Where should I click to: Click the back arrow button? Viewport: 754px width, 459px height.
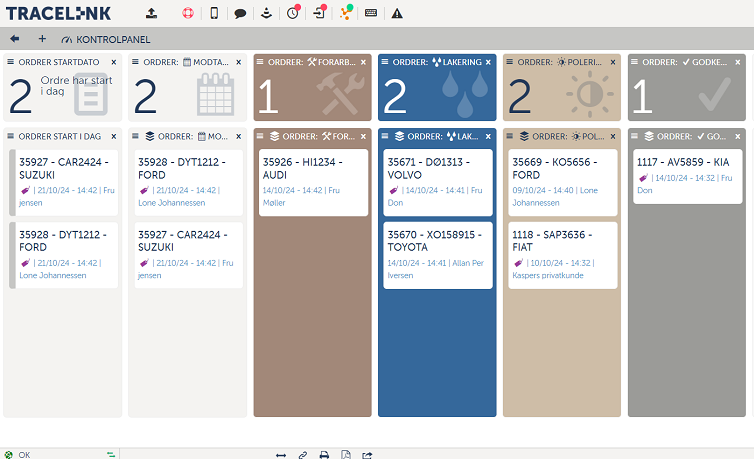pos(14,39)
